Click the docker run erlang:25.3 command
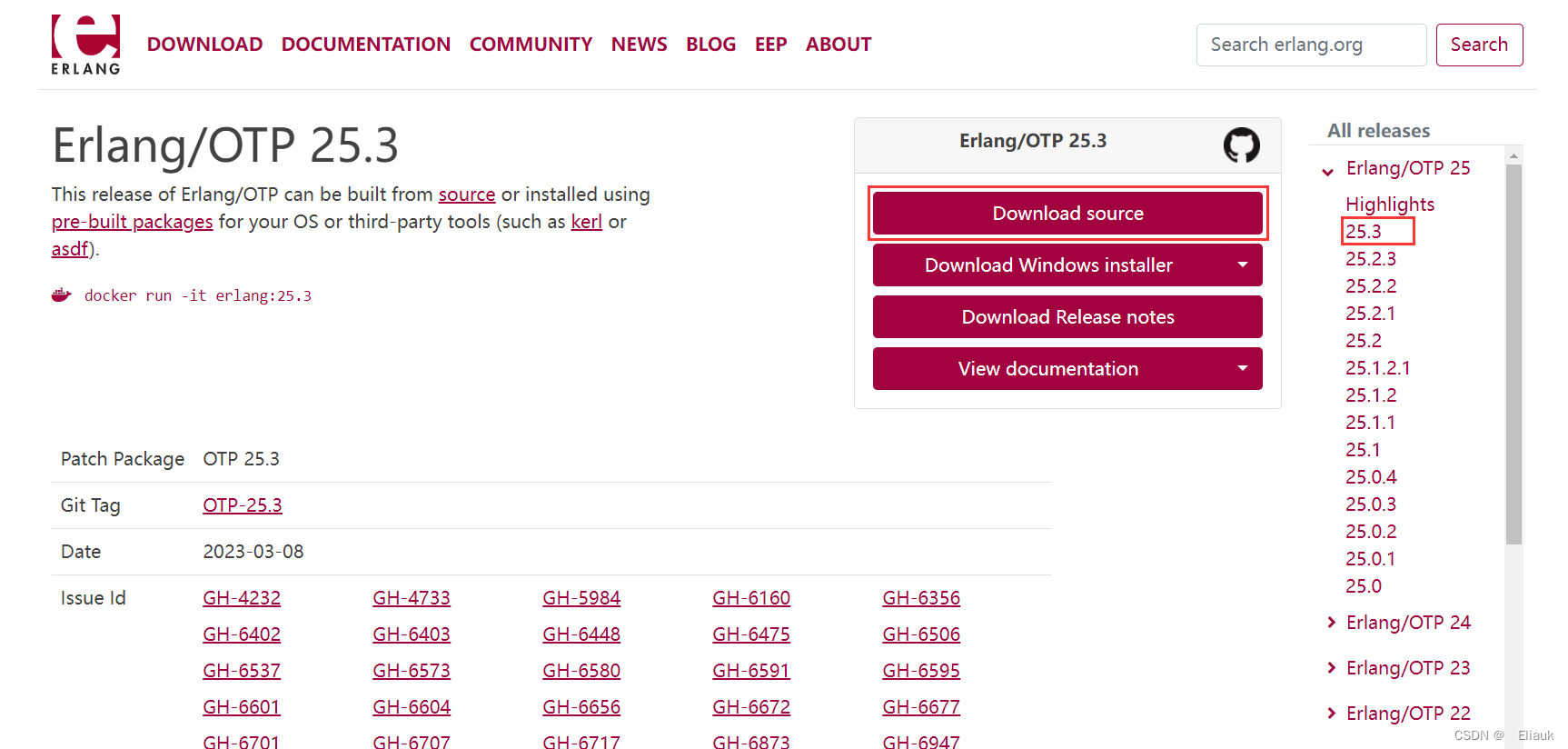Screen dimensions: 1568x749 point(198,295)
